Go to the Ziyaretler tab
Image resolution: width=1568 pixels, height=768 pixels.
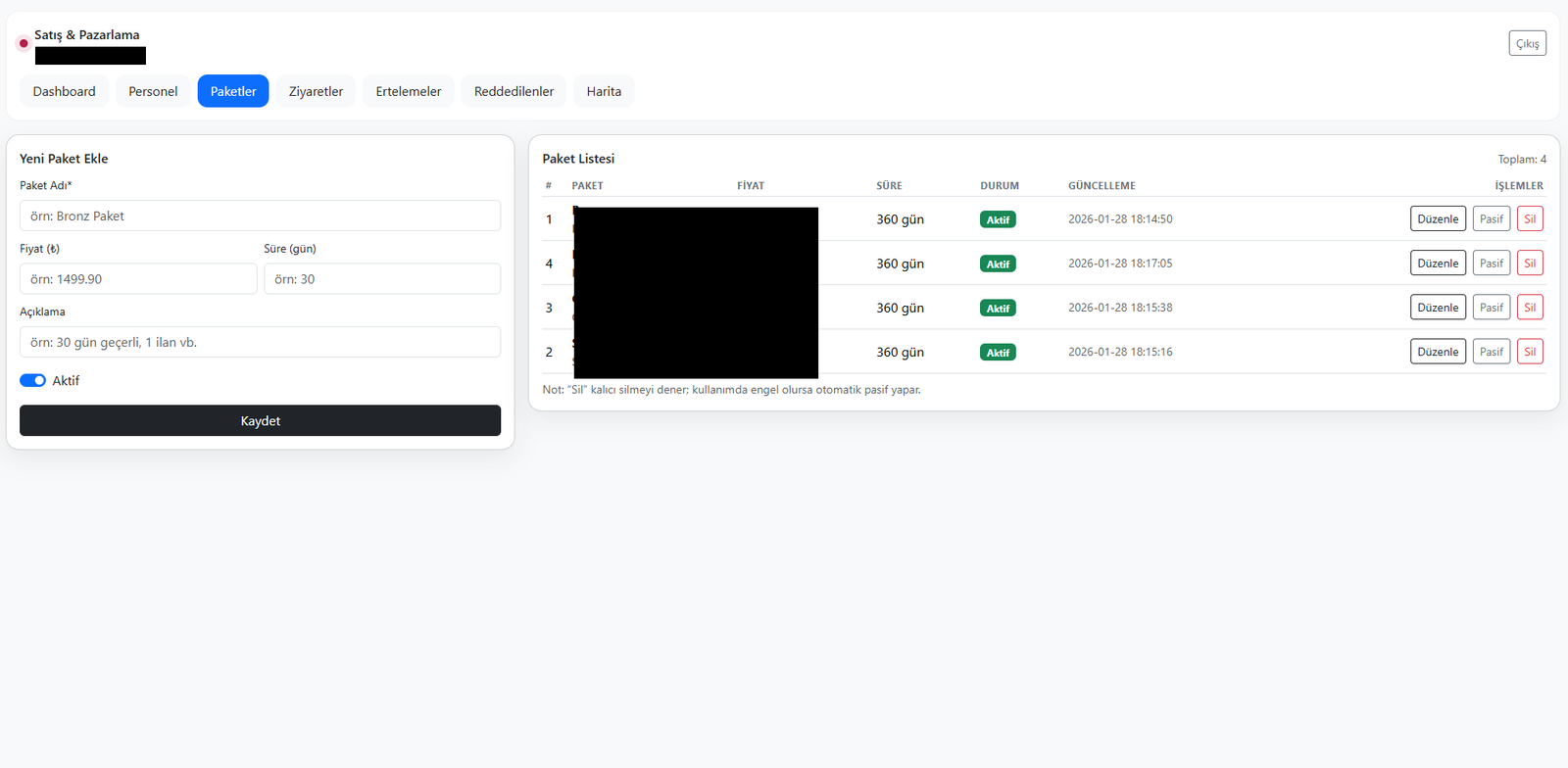316,91
